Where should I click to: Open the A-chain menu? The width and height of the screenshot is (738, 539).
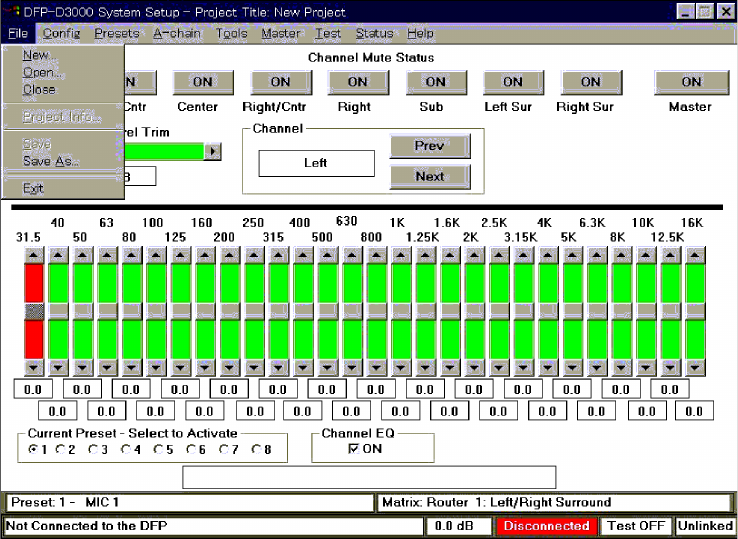tap(177, 33)
